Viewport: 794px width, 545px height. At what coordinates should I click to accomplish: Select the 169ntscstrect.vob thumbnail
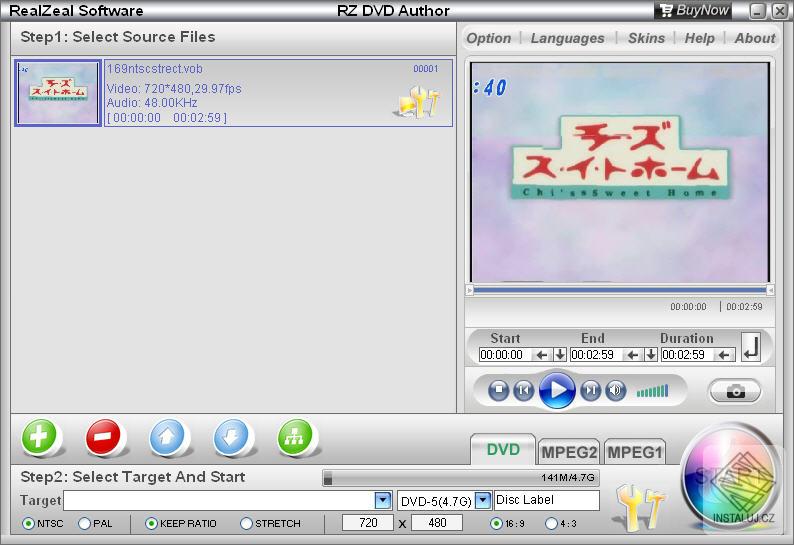[x=58, y=93]
